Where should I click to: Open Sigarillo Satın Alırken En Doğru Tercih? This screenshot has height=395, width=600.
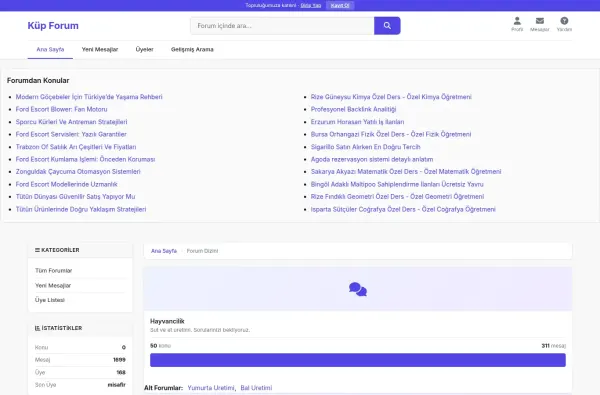click(x=365, y=147)
